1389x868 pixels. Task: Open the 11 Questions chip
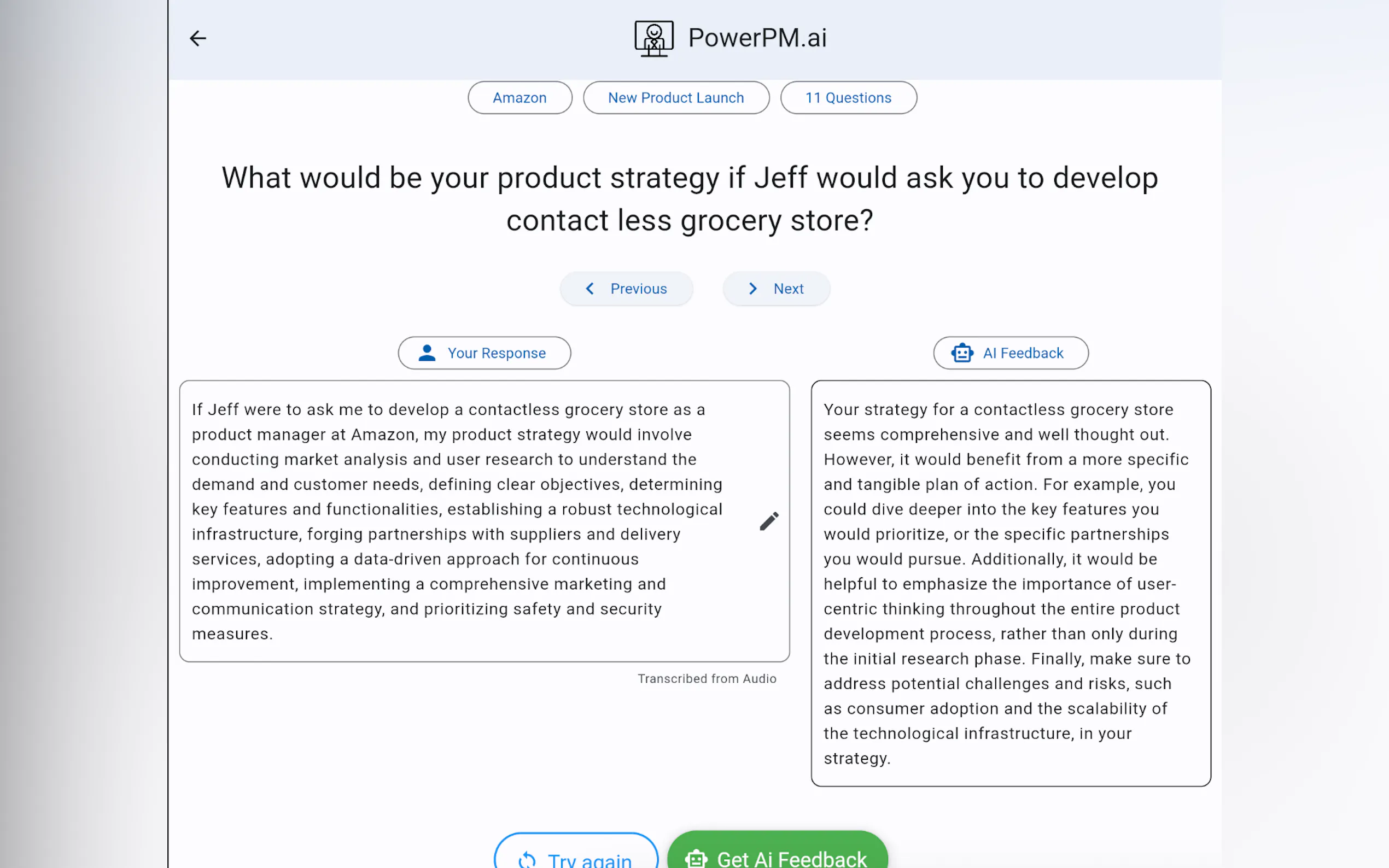[x=848, y=98]
